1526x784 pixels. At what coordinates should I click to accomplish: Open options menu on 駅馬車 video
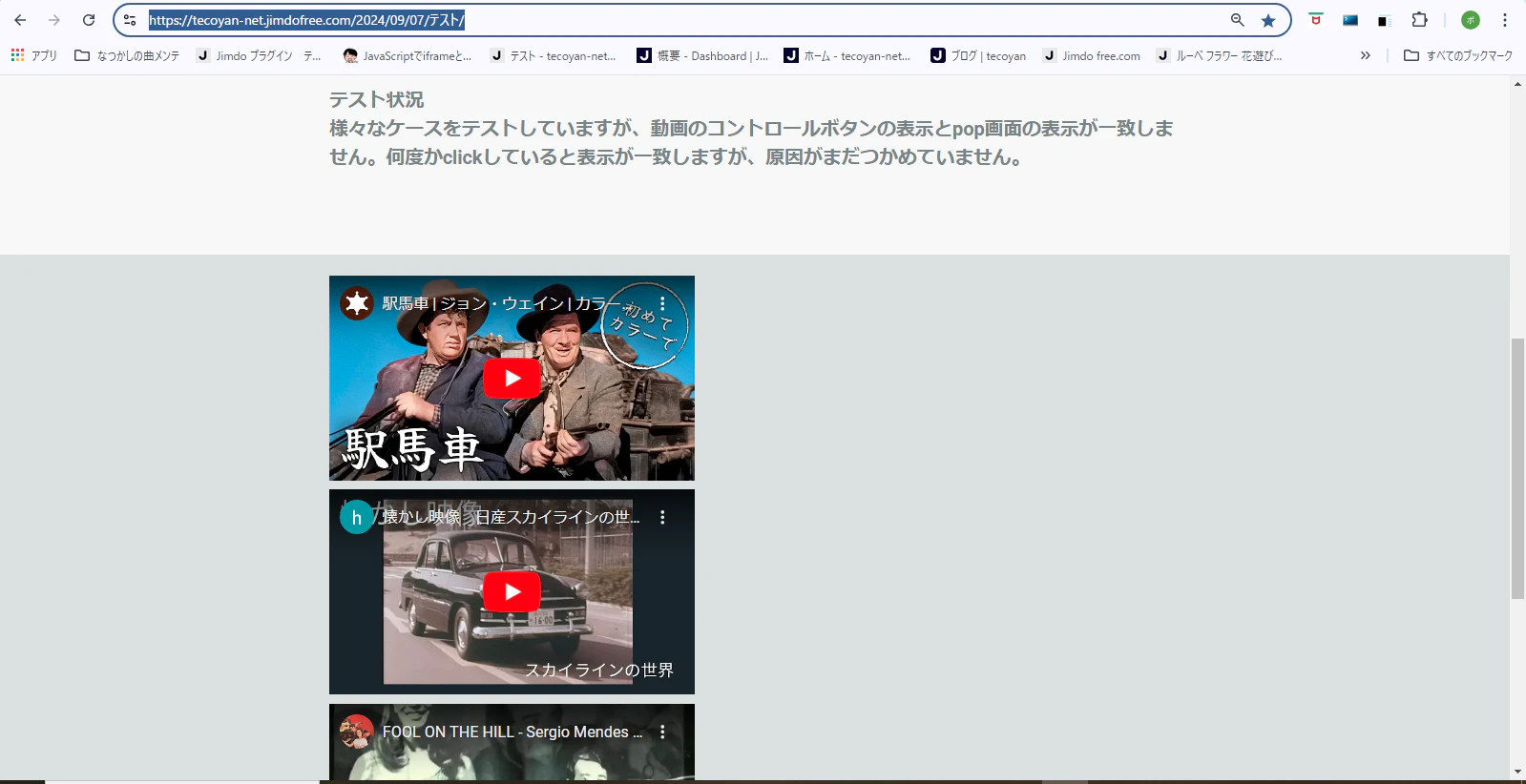tap(662, 303)
